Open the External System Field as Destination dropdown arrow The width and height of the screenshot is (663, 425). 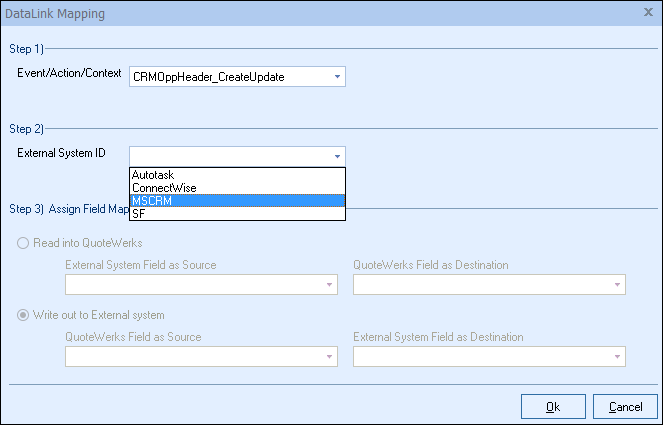[617, 357]
